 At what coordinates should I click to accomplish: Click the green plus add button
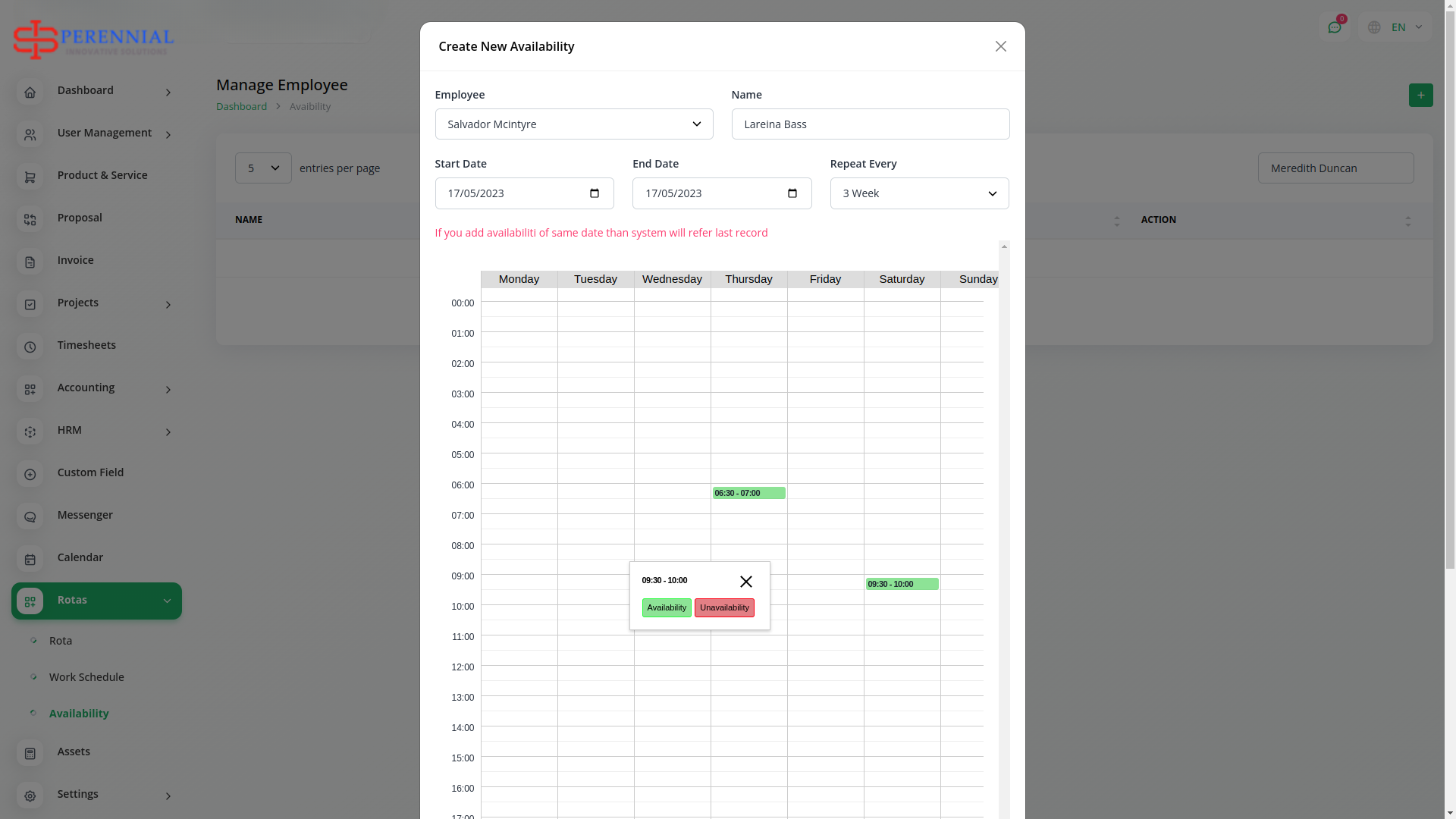tap(1420, 95)
